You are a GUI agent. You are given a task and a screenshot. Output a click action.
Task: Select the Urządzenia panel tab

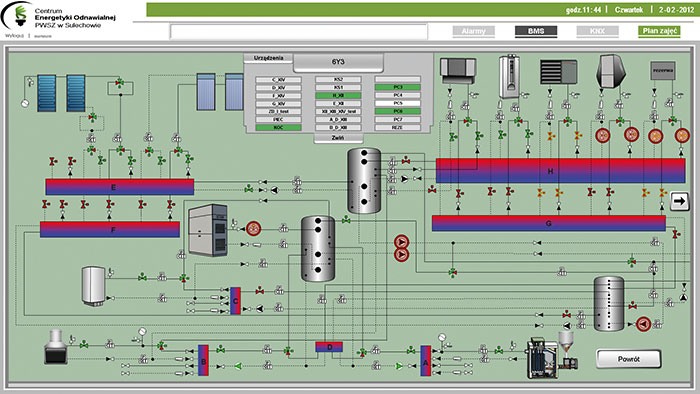tap(268, 58)
